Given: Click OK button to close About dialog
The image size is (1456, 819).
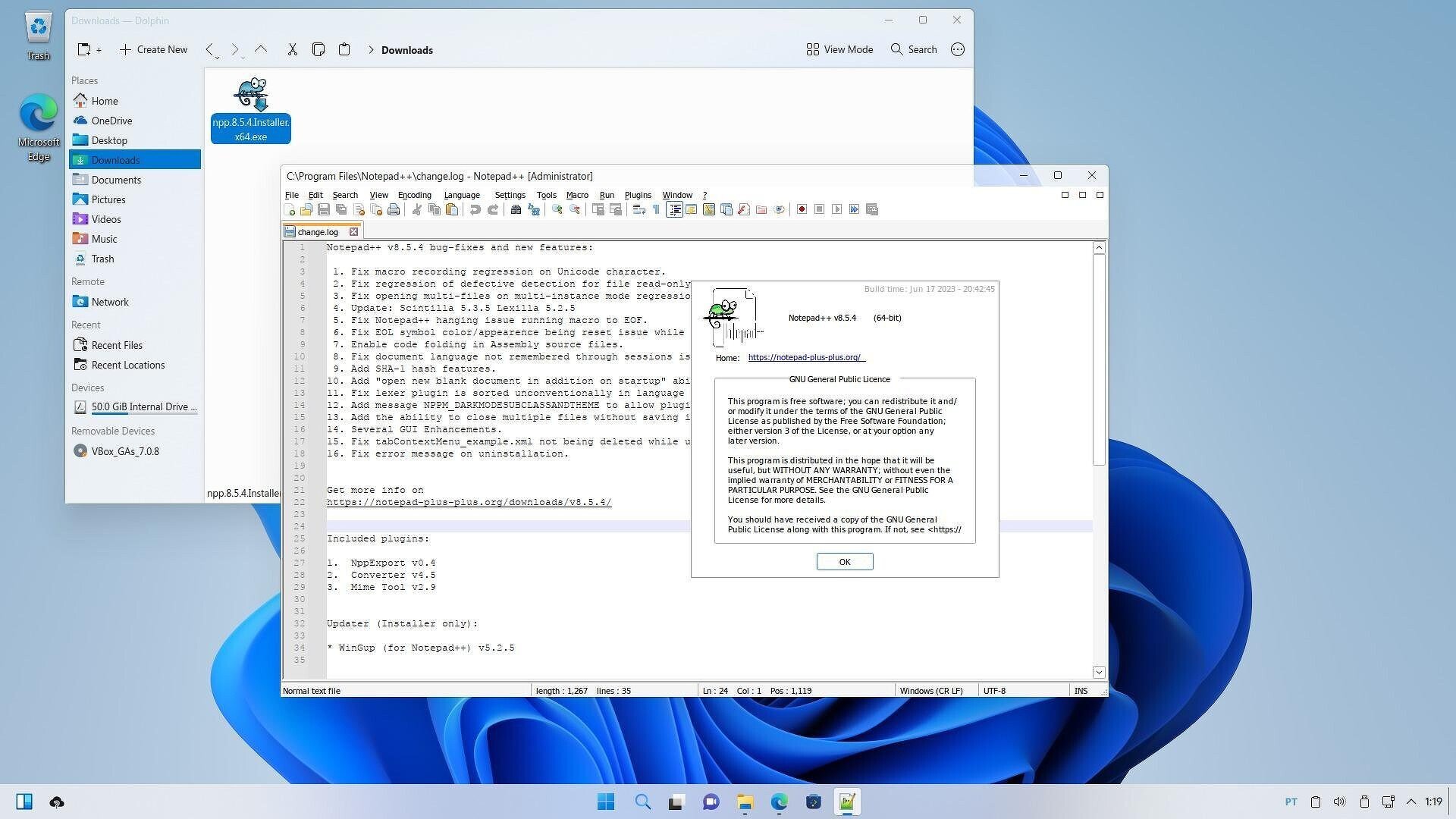Looking at the screenshot, I should [844, 561].
